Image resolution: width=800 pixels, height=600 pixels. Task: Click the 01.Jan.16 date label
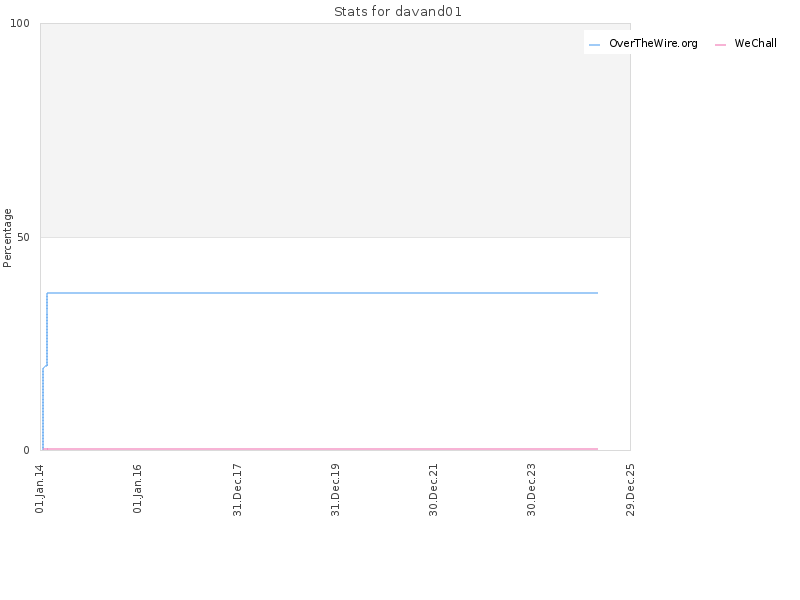pos(138,489)
